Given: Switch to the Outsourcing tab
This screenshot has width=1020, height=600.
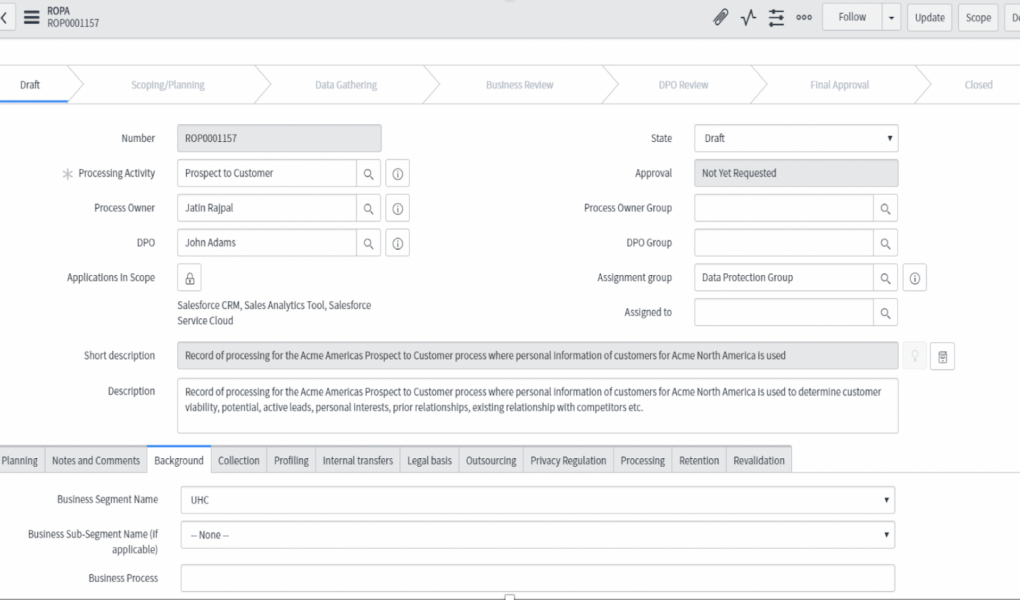Looking at the screenshot, I should pyautogui.click(x=491, y=460).
